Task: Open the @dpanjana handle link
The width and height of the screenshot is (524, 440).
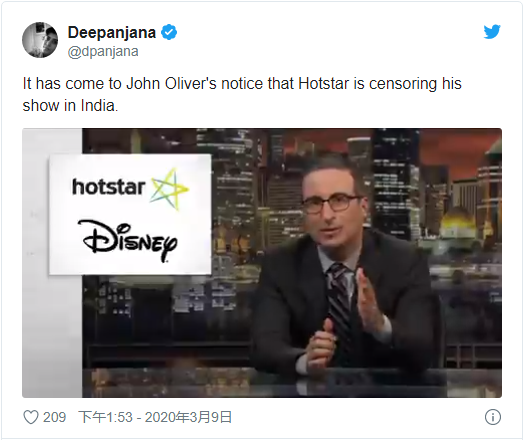Action: pos(103,51)
